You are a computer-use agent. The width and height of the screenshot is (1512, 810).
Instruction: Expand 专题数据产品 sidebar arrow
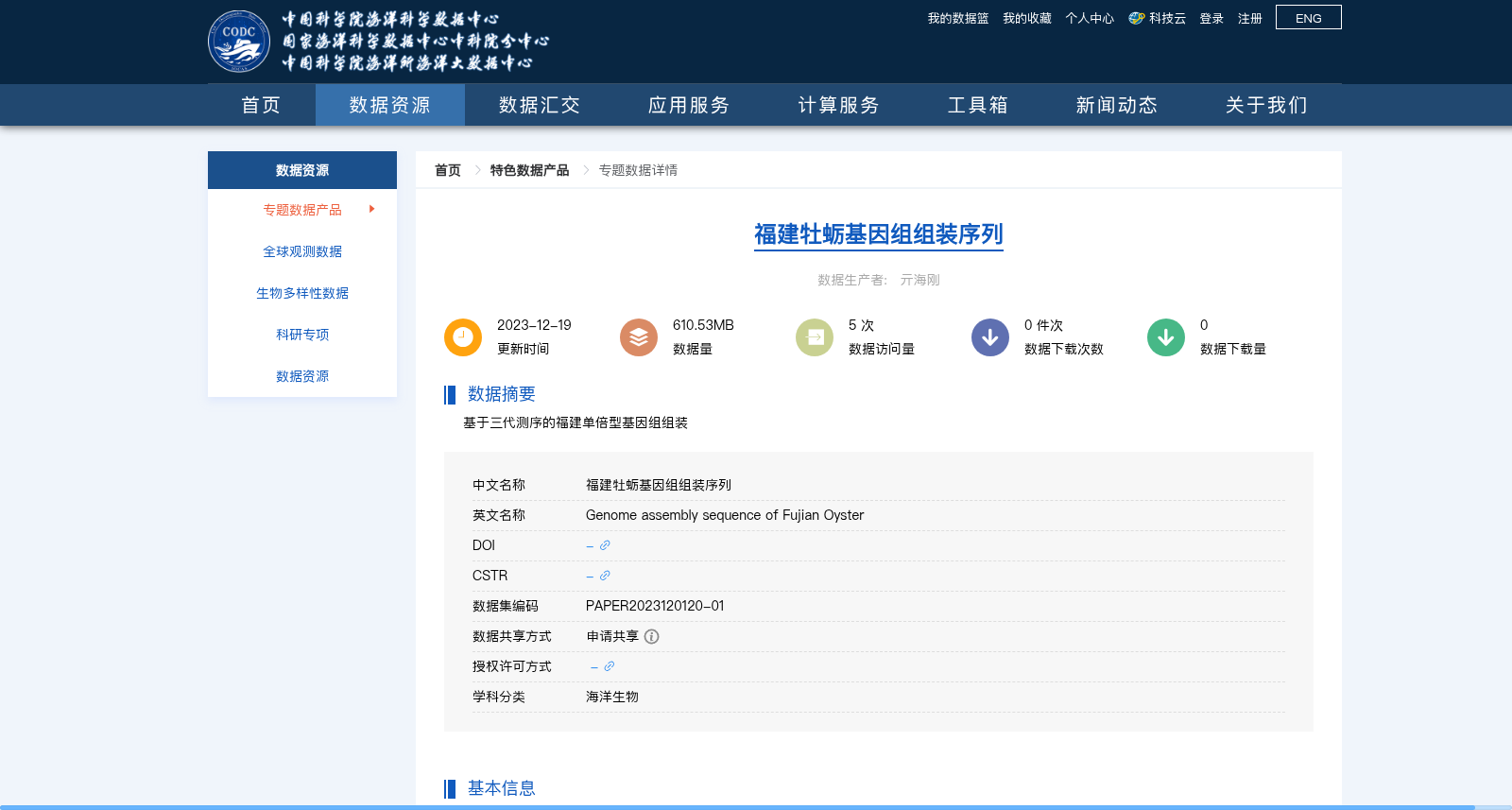pyautogui.click(x=372, y=209)
